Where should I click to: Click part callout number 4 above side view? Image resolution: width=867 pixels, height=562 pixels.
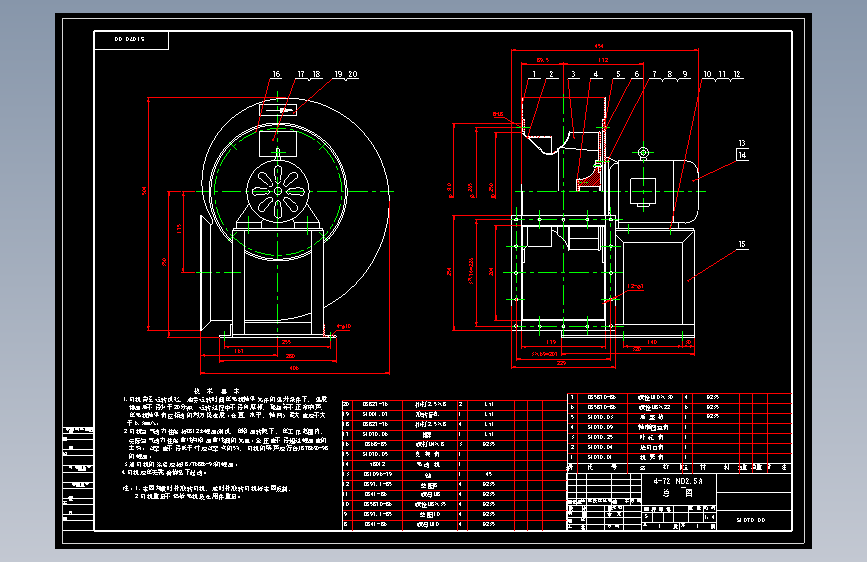coord(596,74)
